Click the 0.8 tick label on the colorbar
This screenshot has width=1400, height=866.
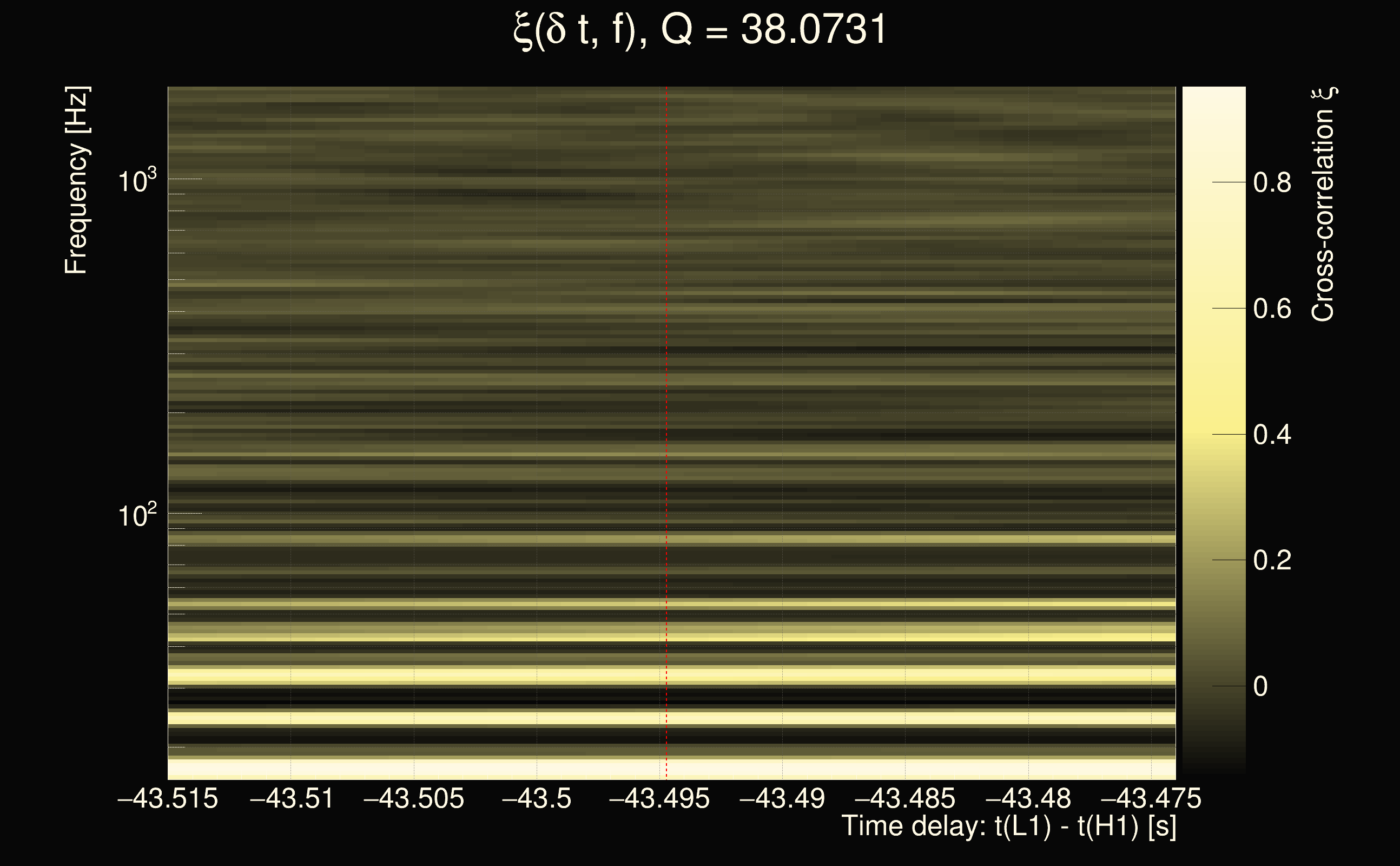pyautogui.click(x=1272, y=183)
